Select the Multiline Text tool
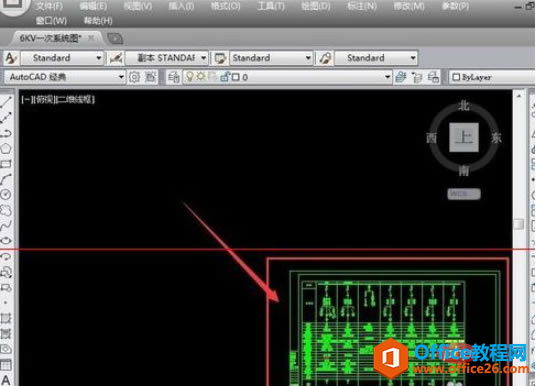 6,380
